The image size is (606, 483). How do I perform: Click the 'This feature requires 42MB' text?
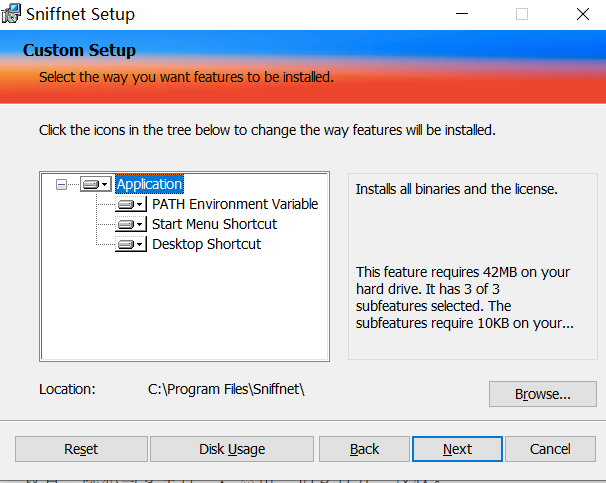click(465, 298)
